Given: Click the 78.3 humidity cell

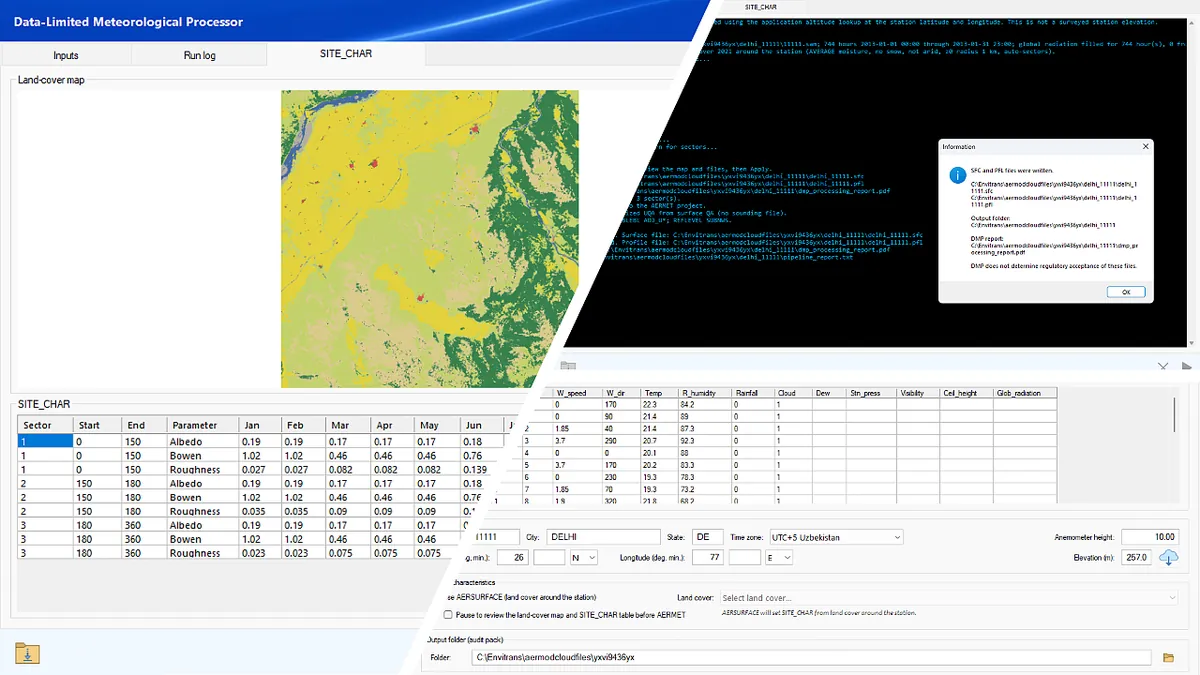Looking at the screenshot, I should click(x=705, y=477).
